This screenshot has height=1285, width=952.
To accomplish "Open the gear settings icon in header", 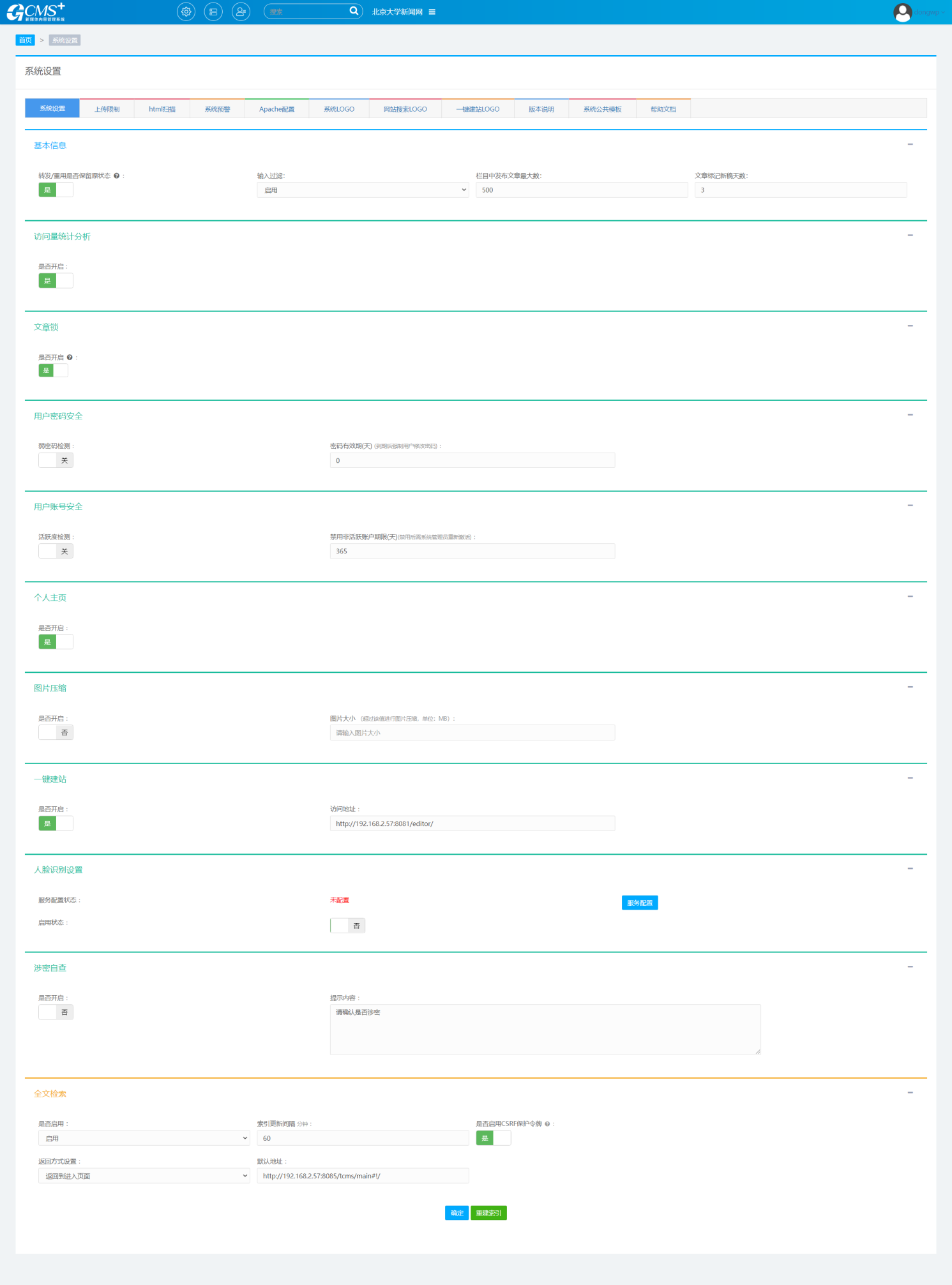I will [186, 11].
